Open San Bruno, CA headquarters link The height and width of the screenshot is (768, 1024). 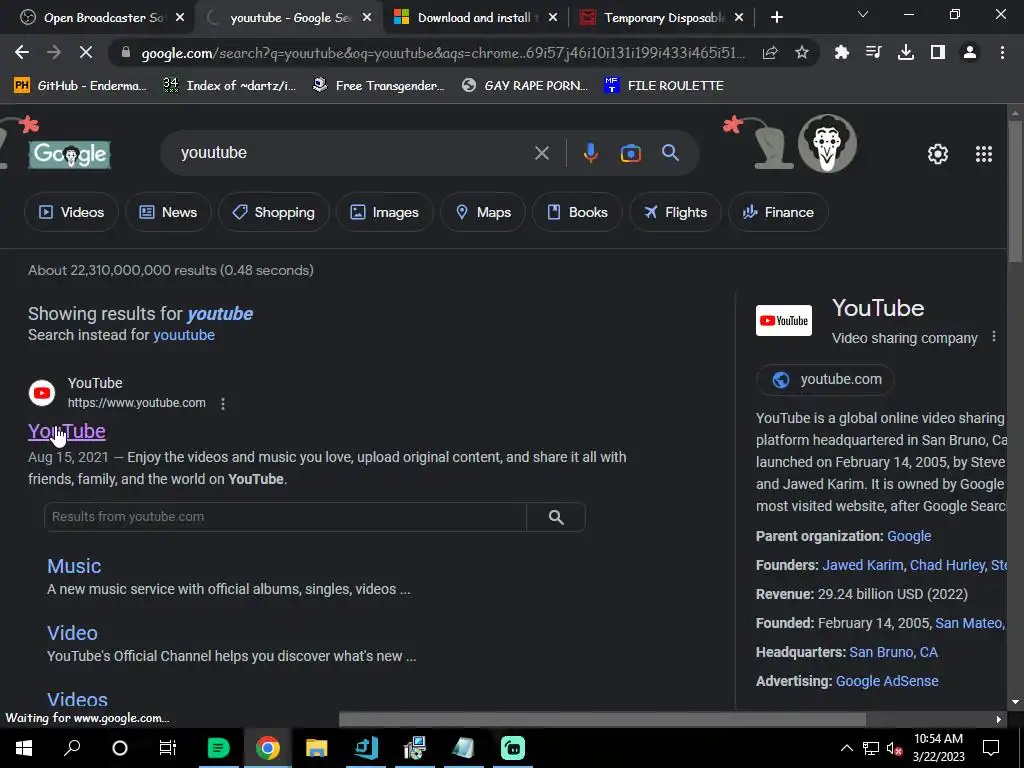(x=893, y=652)
